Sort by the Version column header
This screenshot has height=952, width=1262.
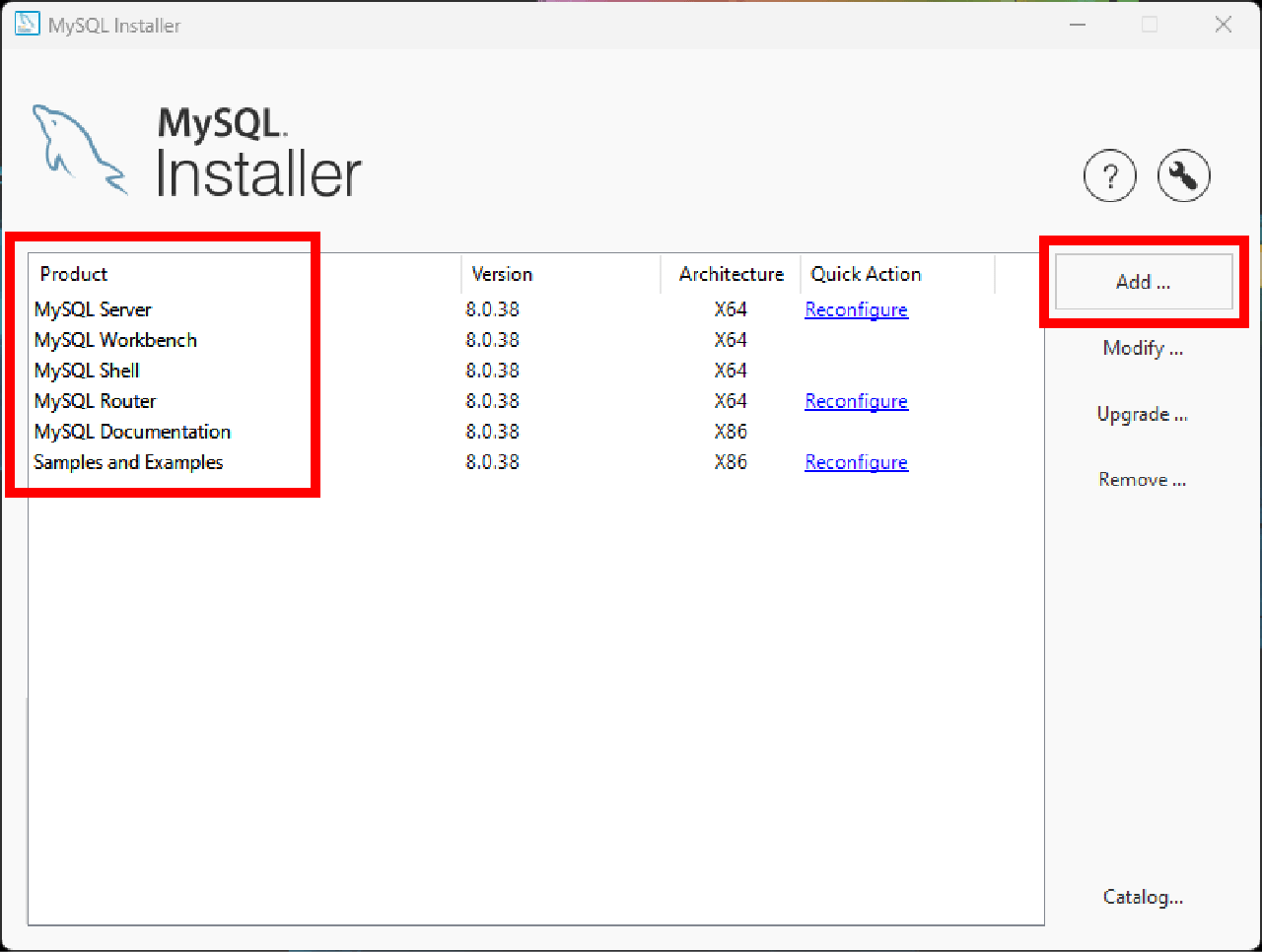(x=503, y=273)
